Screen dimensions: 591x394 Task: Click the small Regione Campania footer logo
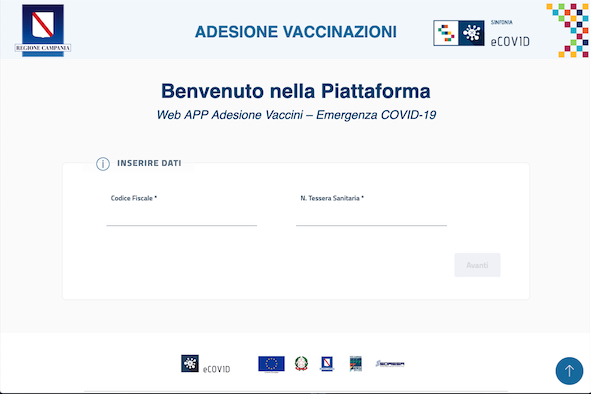coord(327,364)
